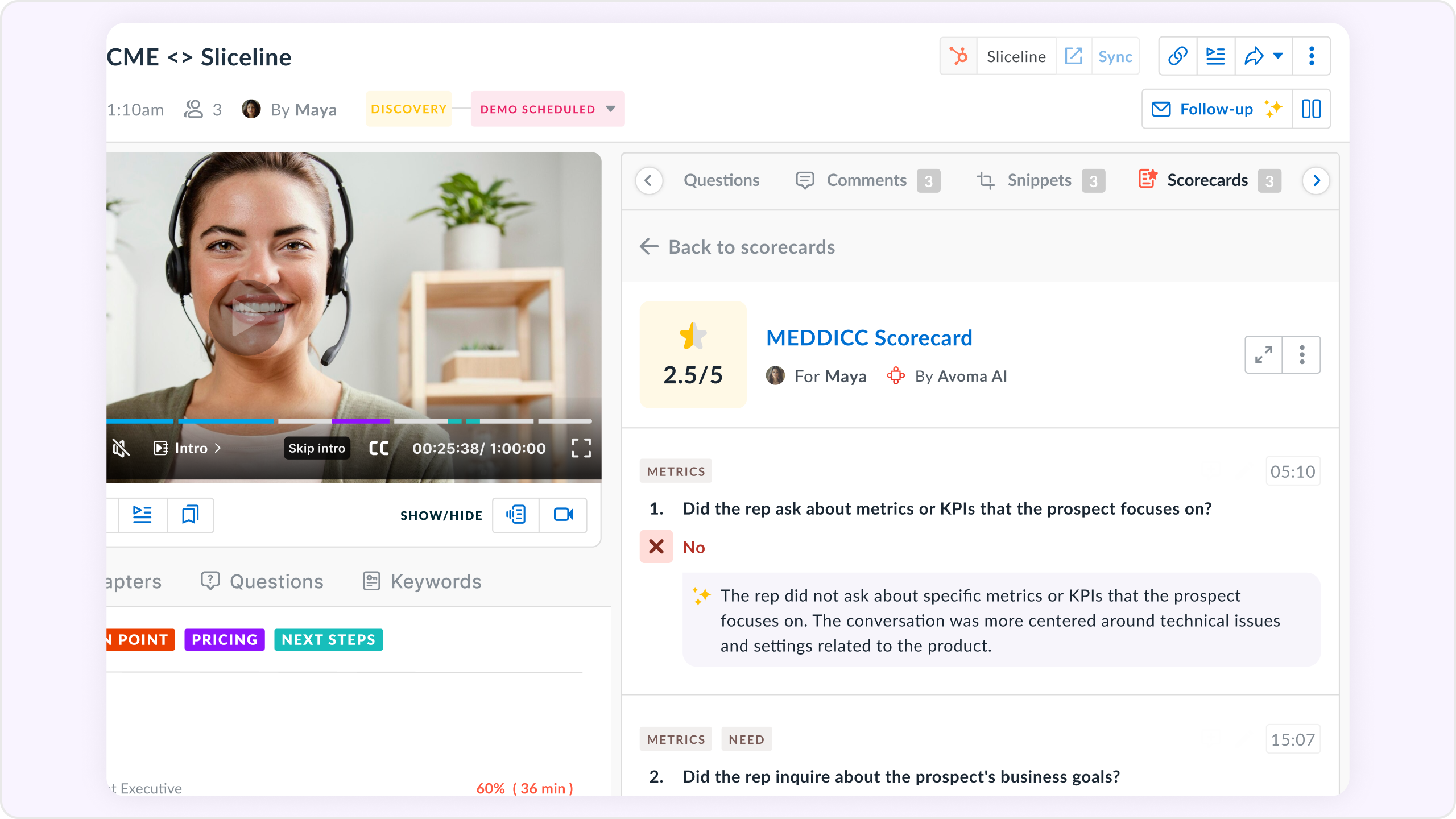Expand the scorecard with arrows icon
The image size is (1456, 819).
(1263, 354)
